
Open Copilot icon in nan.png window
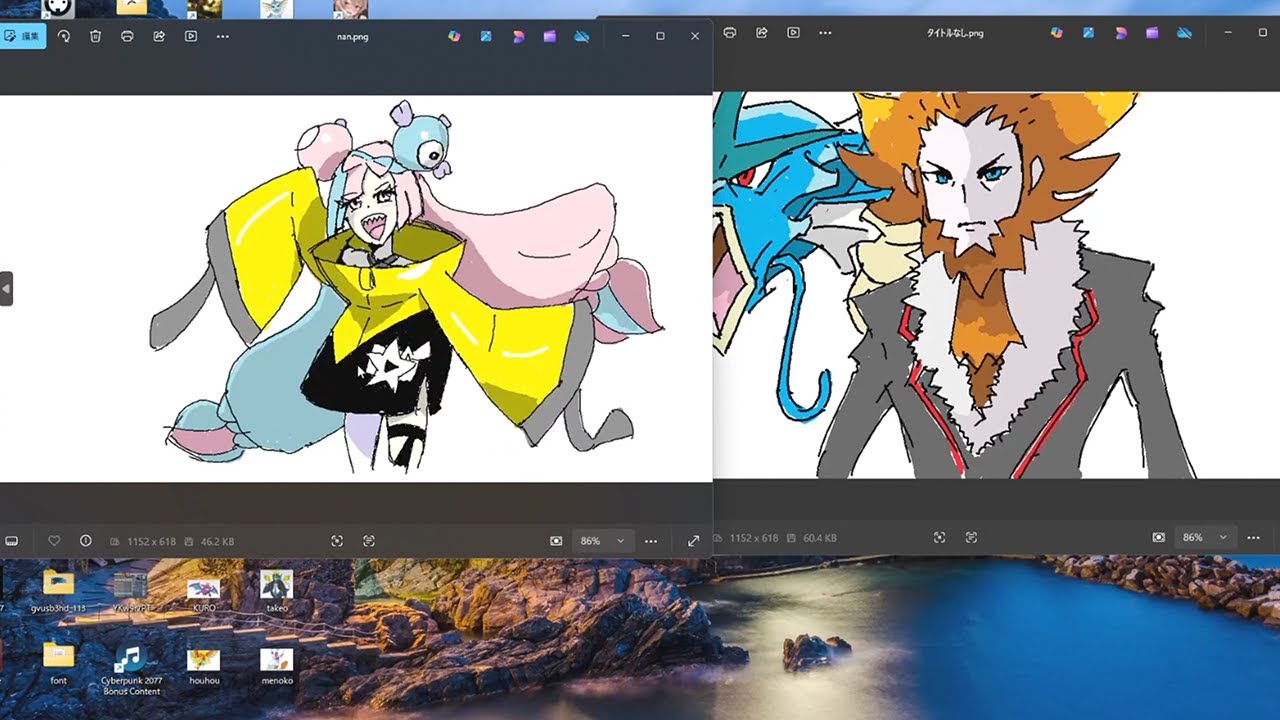[x=454, y=36]
